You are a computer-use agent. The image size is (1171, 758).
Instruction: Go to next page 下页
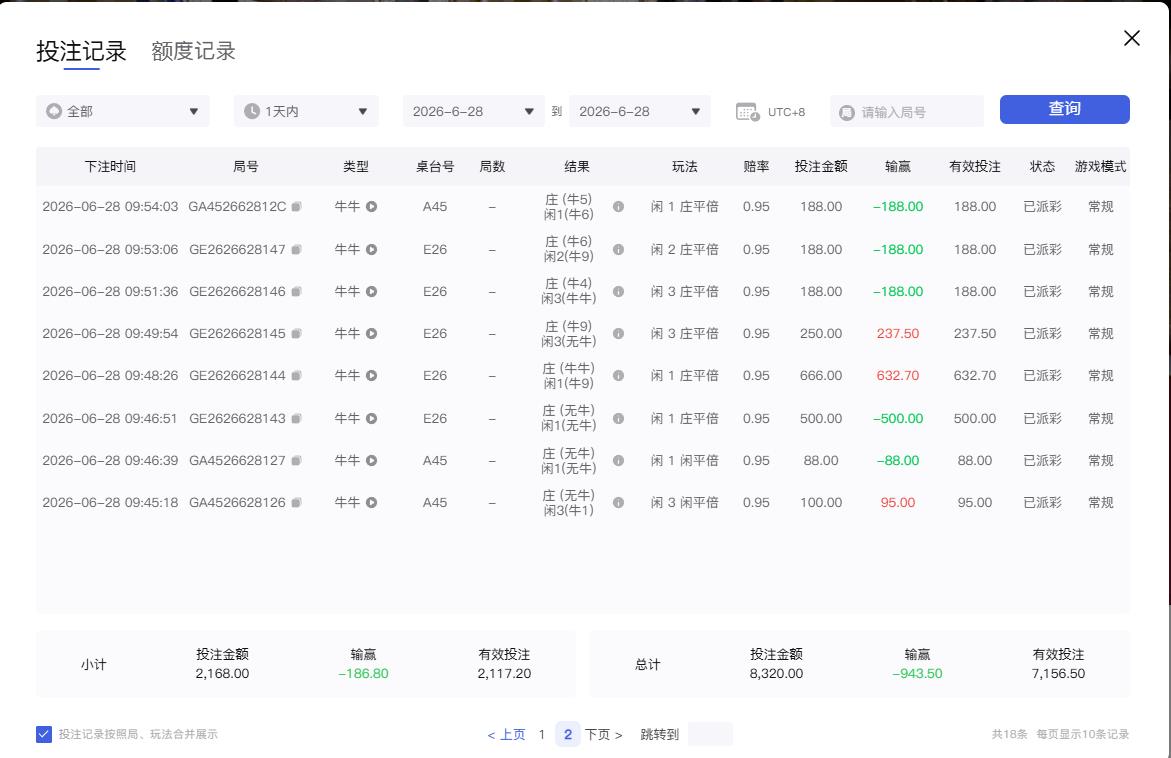pos(603,735)
